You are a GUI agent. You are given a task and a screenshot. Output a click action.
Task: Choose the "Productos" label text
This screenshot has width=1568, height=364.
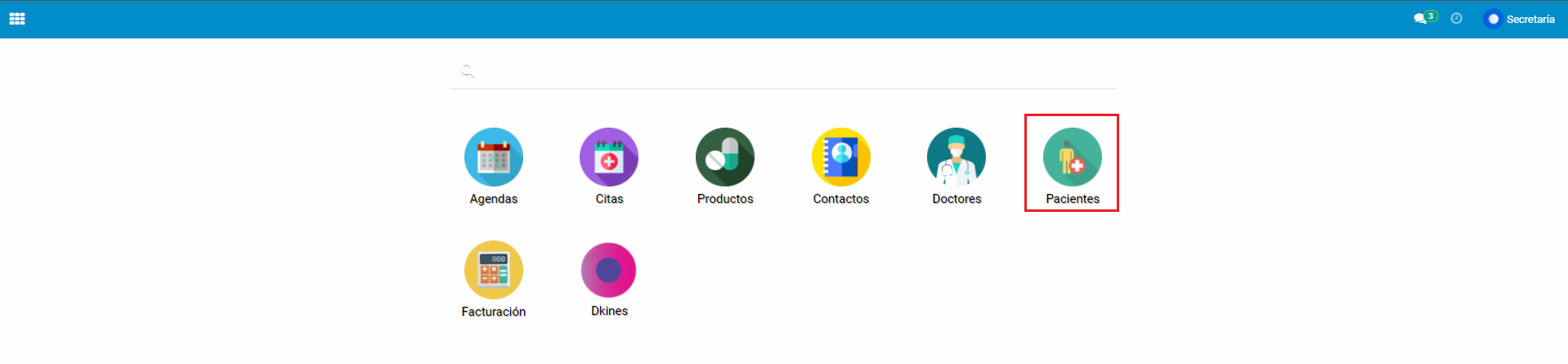pos(724,199)
